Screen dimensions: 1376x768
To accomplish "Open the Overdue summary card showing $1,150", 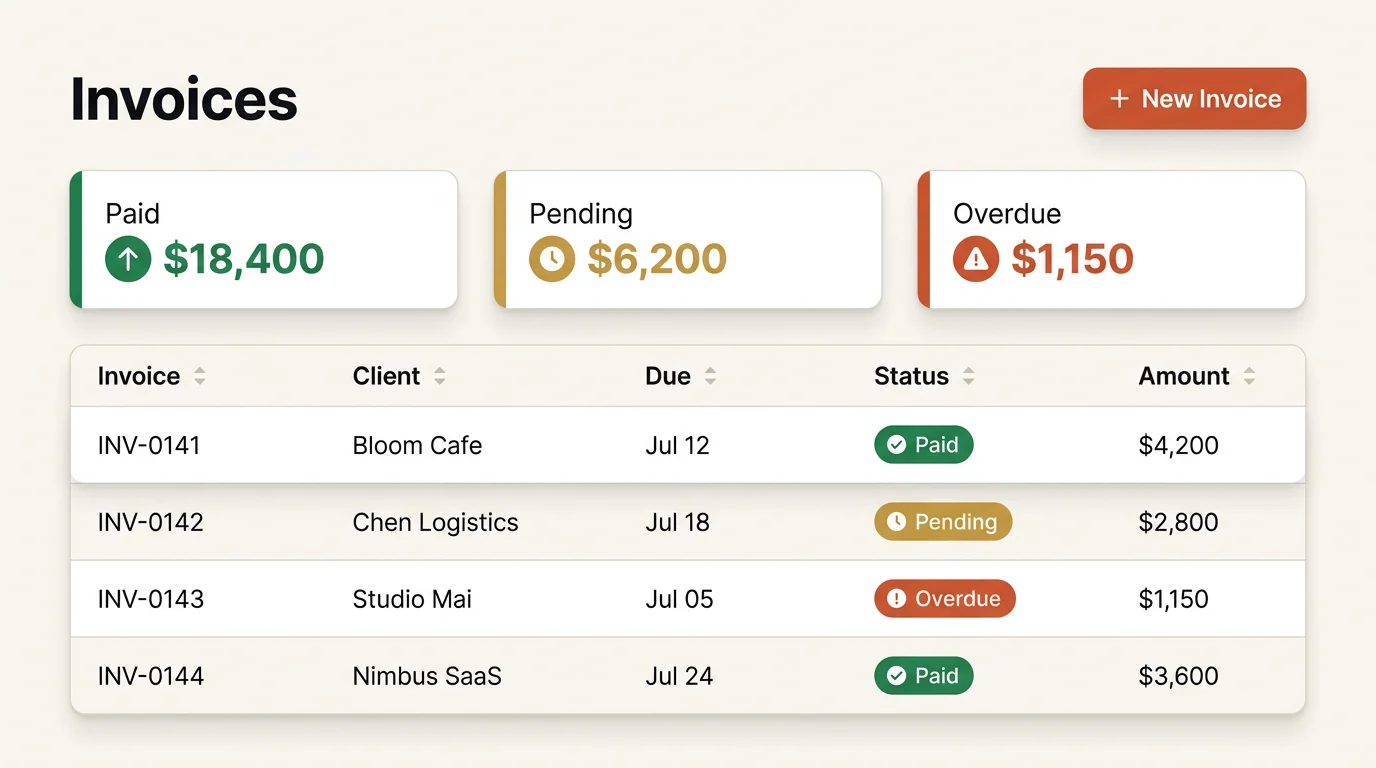I will pos(1112,240).
